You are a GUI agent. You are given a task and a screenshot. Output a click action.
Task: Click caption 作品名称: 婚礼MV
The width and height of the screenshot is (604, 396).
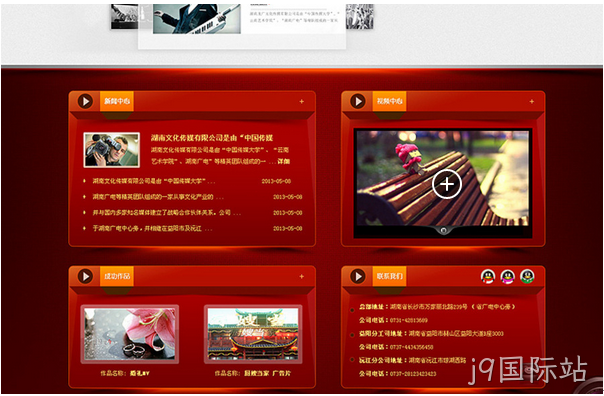[125, 373]
